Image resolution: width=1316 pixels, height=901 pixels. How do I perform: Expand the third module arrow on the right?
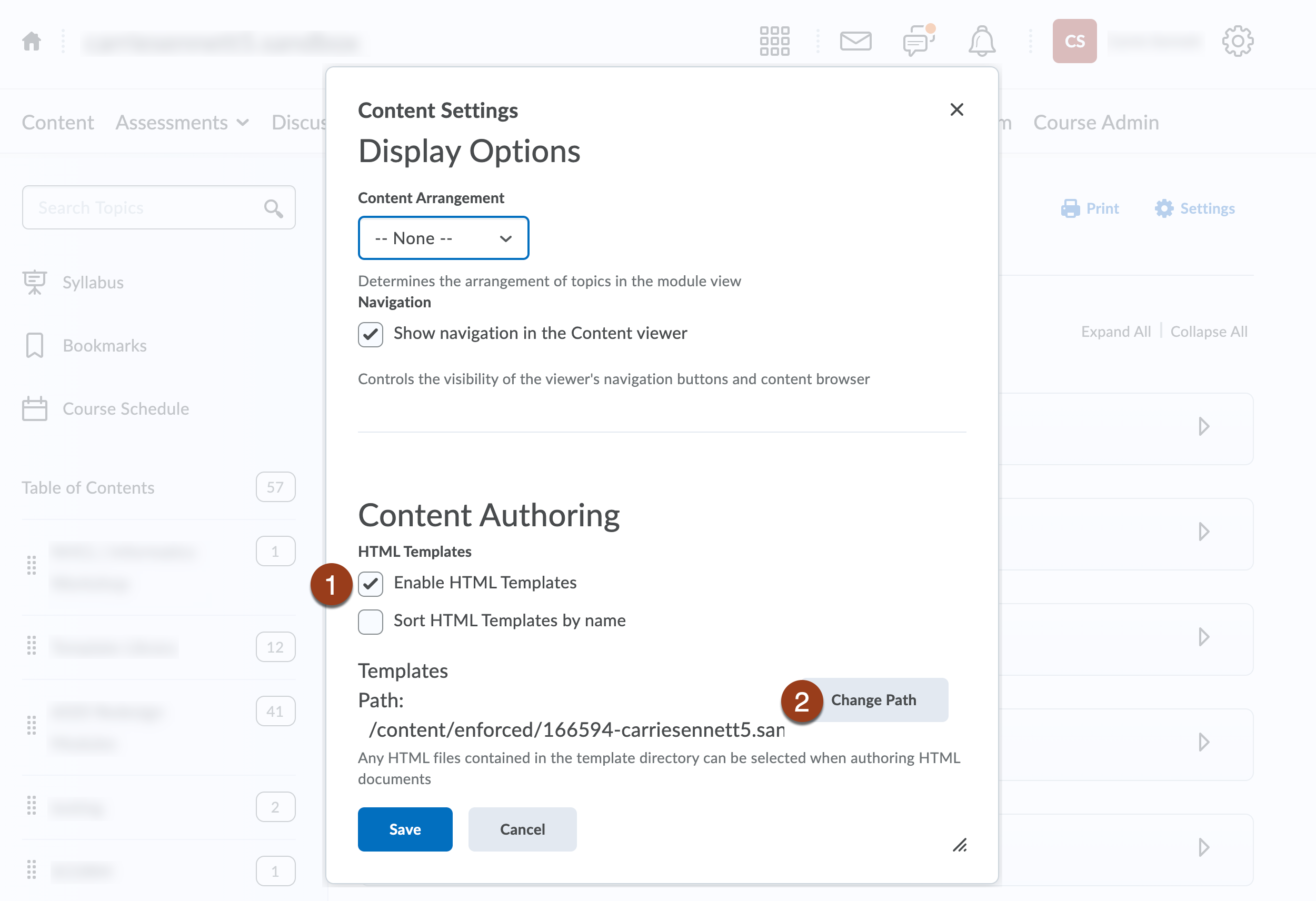pos(1204,637)
